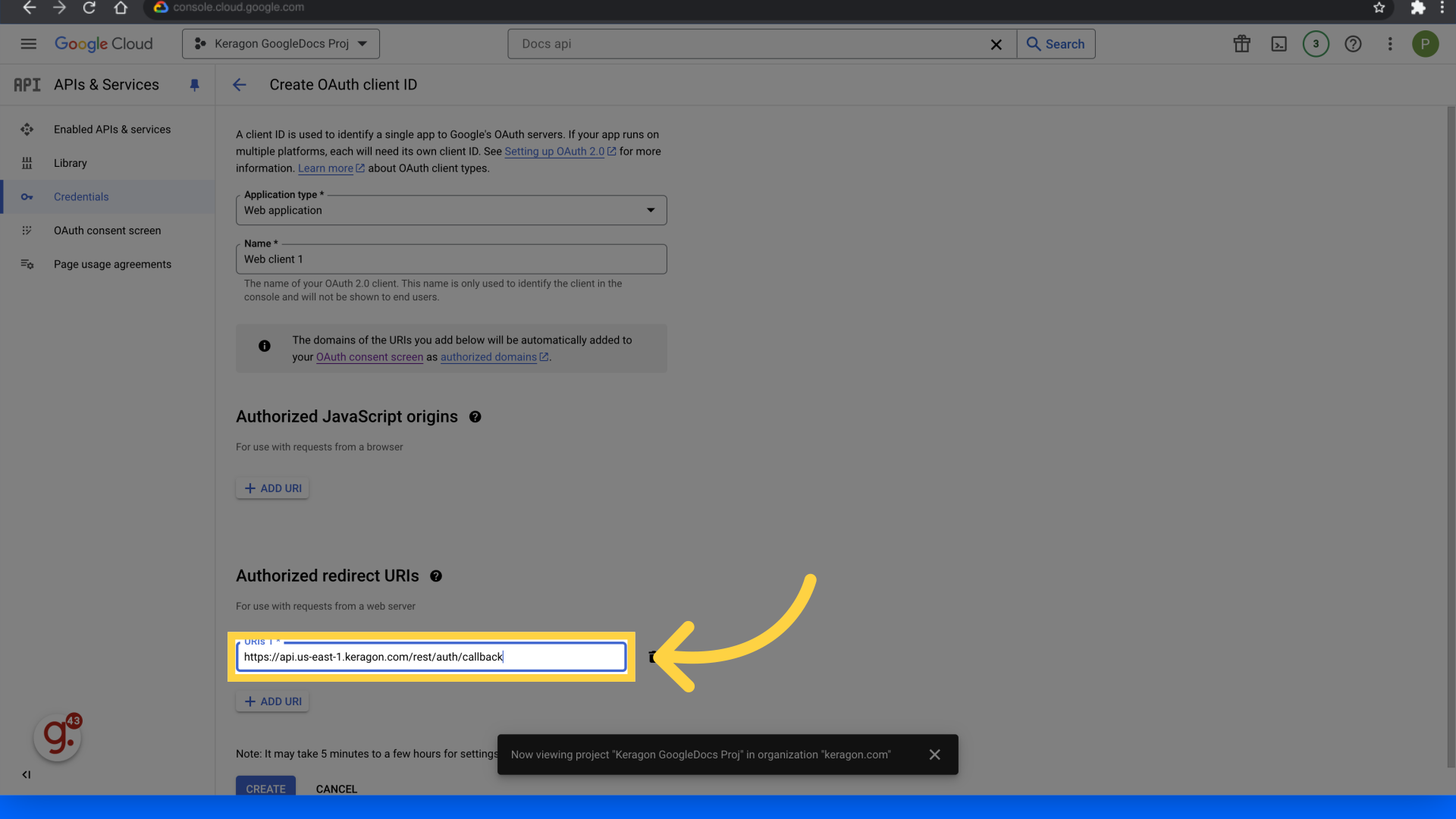The width and height of the screenshot is (1456, 819).
Task: Click the Docs api search field
Action: 751,44
